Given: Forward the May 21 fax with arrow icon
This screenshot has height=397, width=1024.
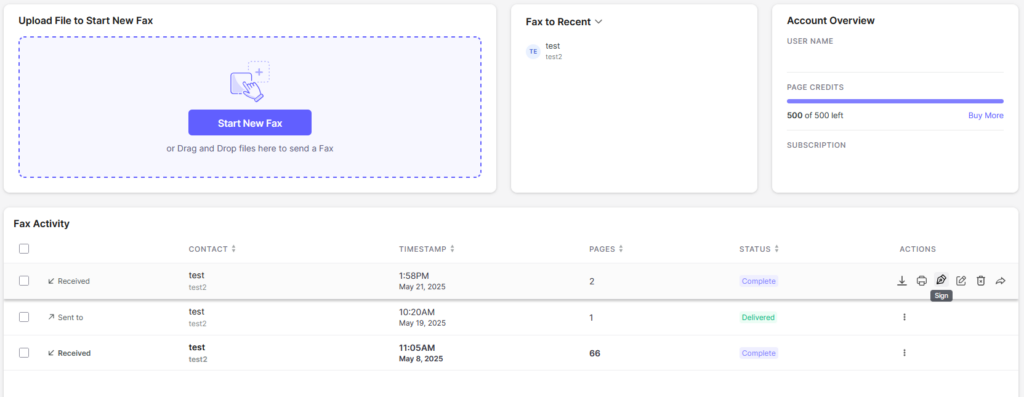Looking at the screenshot, I should [x=1000, y=281].
